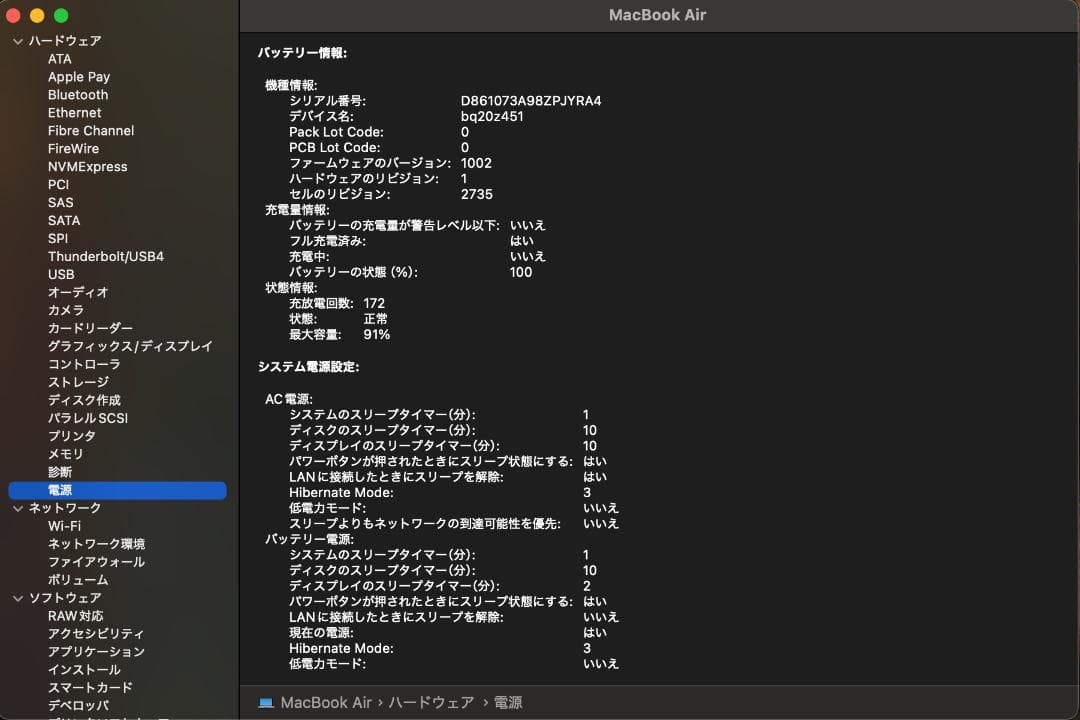
Task: Click MacBook Air in the path bar
Action: click(x=326, y=703)
